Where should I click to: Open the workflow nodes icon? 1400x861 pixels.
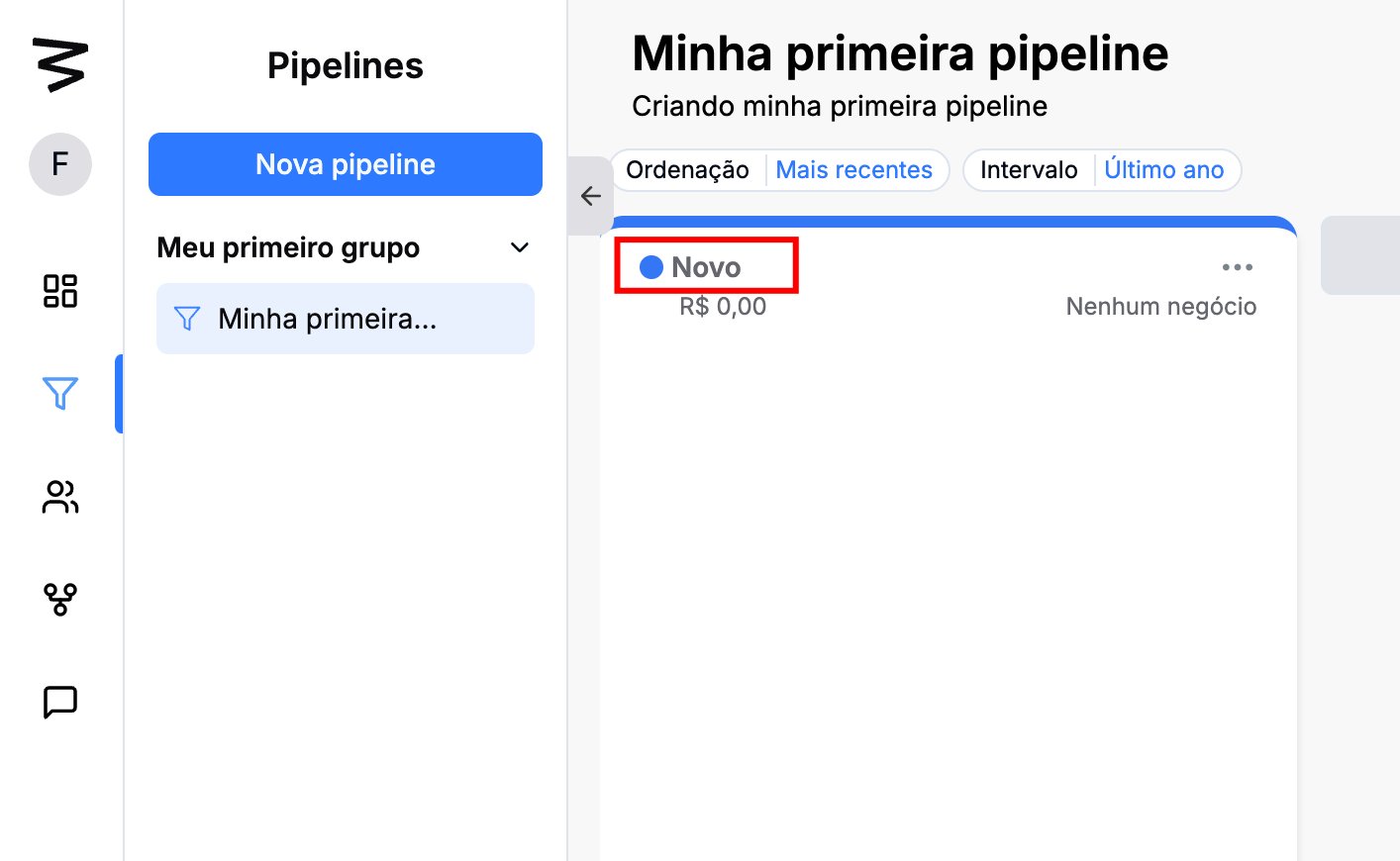coord(59,600)
